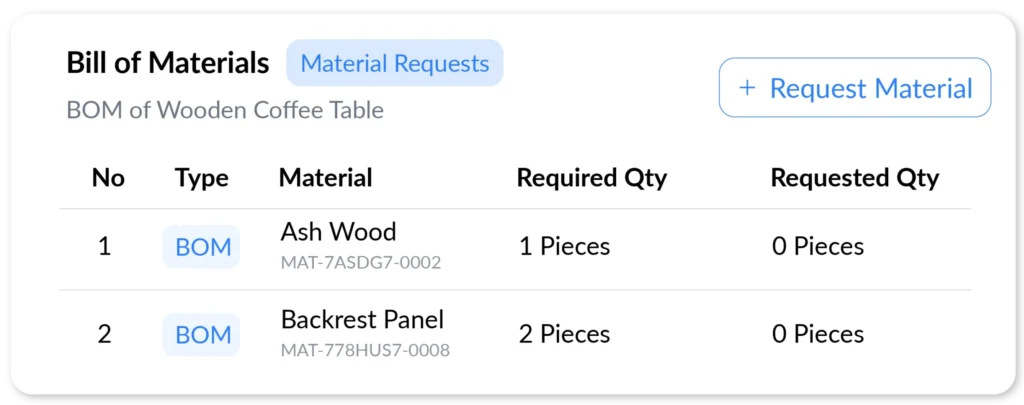1024x405 pixels.
Task: Click the BOM of Wooden Coffee Table subtitle
Action: click(225, 110)
